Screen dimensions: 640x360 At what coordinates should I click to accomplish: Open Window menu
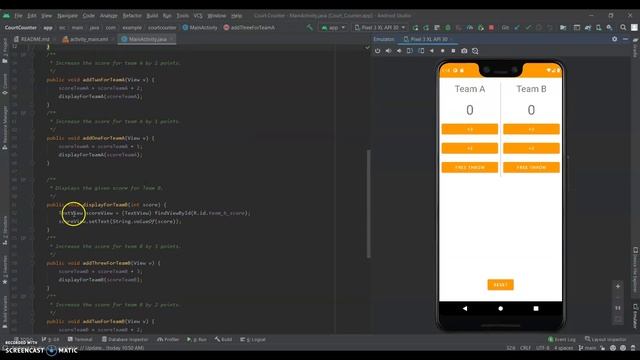pos(216,16)
